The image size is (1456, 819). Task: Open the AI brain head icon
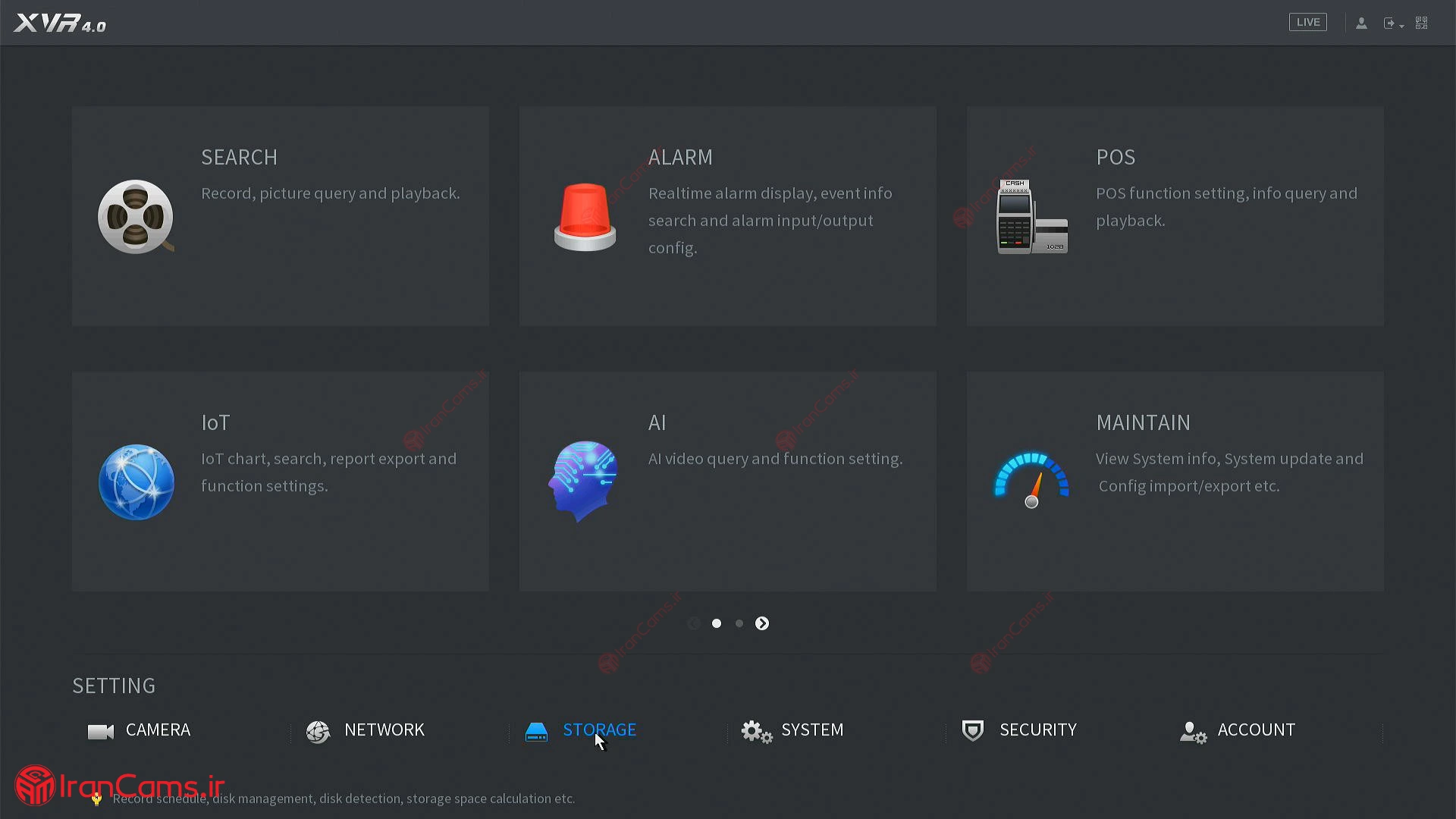(583, 481)
